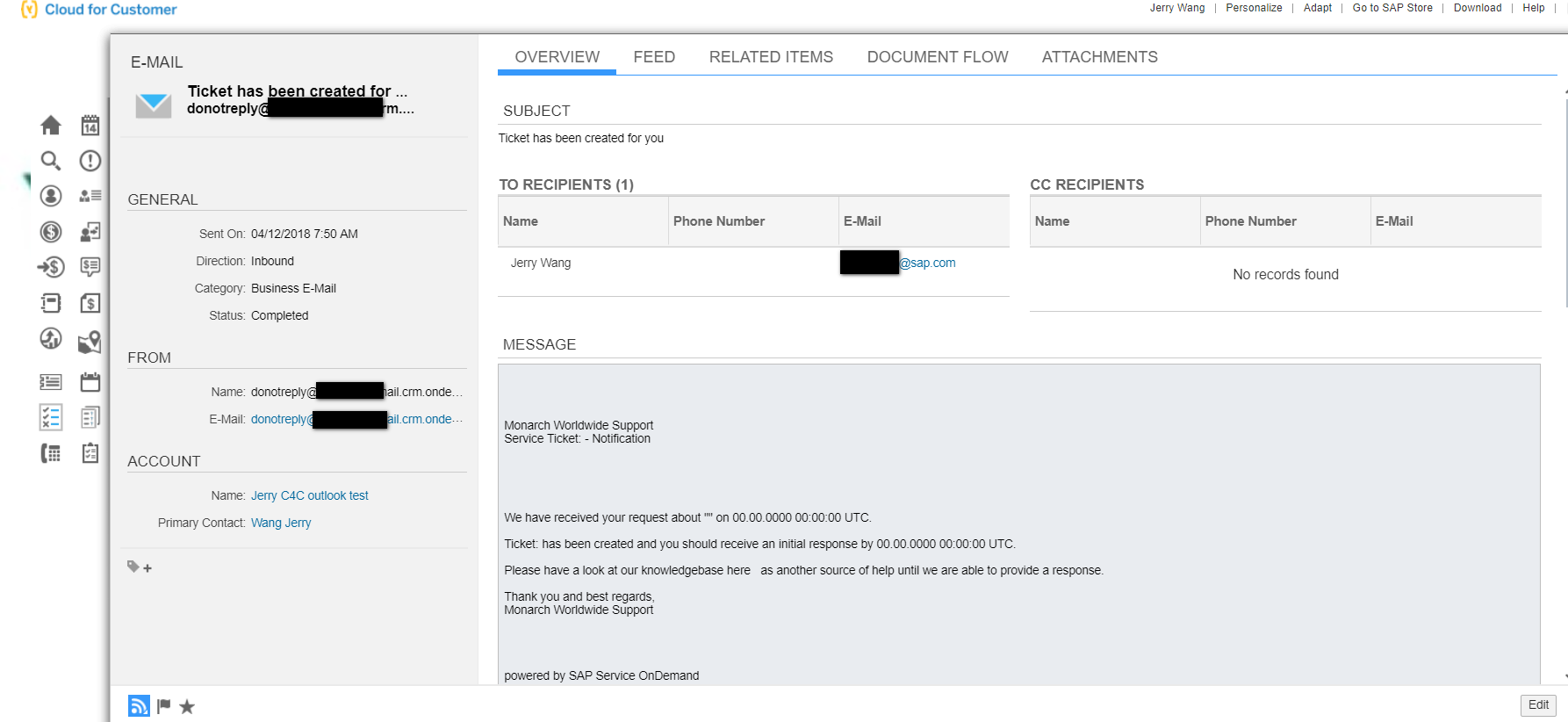The height and width of the screenshot is (722, 1568).
Task: Open the person with document share icon
Action: click(90, 232)
